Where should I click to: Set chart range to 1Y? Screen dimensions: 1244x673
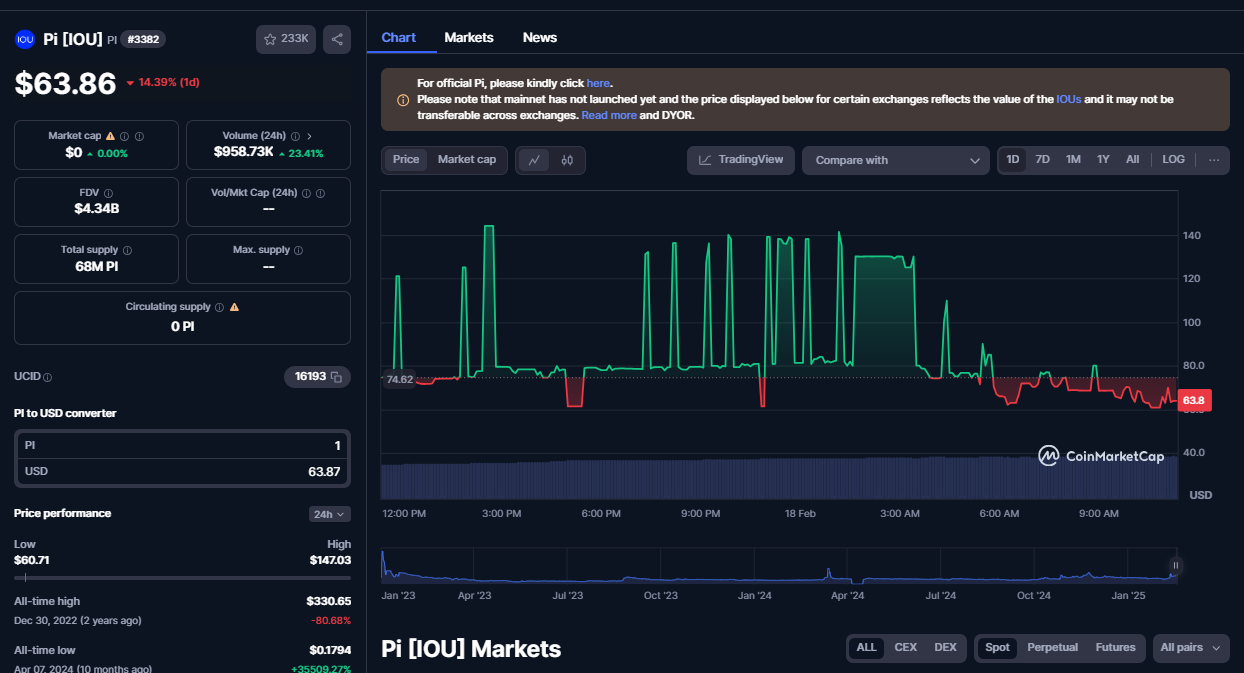pos(1103,160)
